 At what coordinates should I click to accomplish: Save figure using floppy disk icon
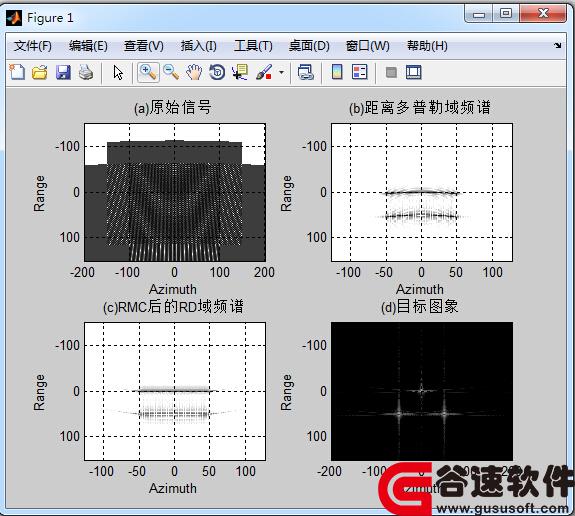[63, 72]
